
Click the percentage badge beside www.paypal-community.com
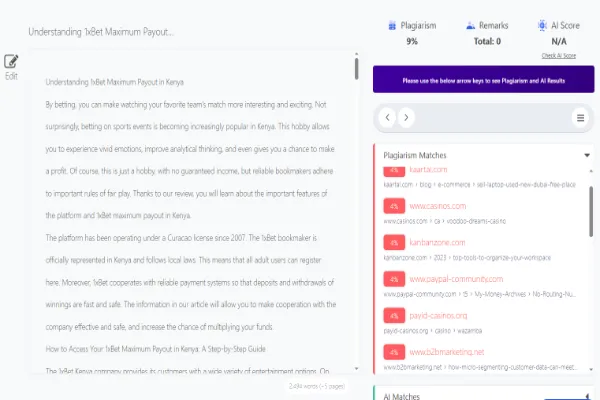tap(394, 279)
